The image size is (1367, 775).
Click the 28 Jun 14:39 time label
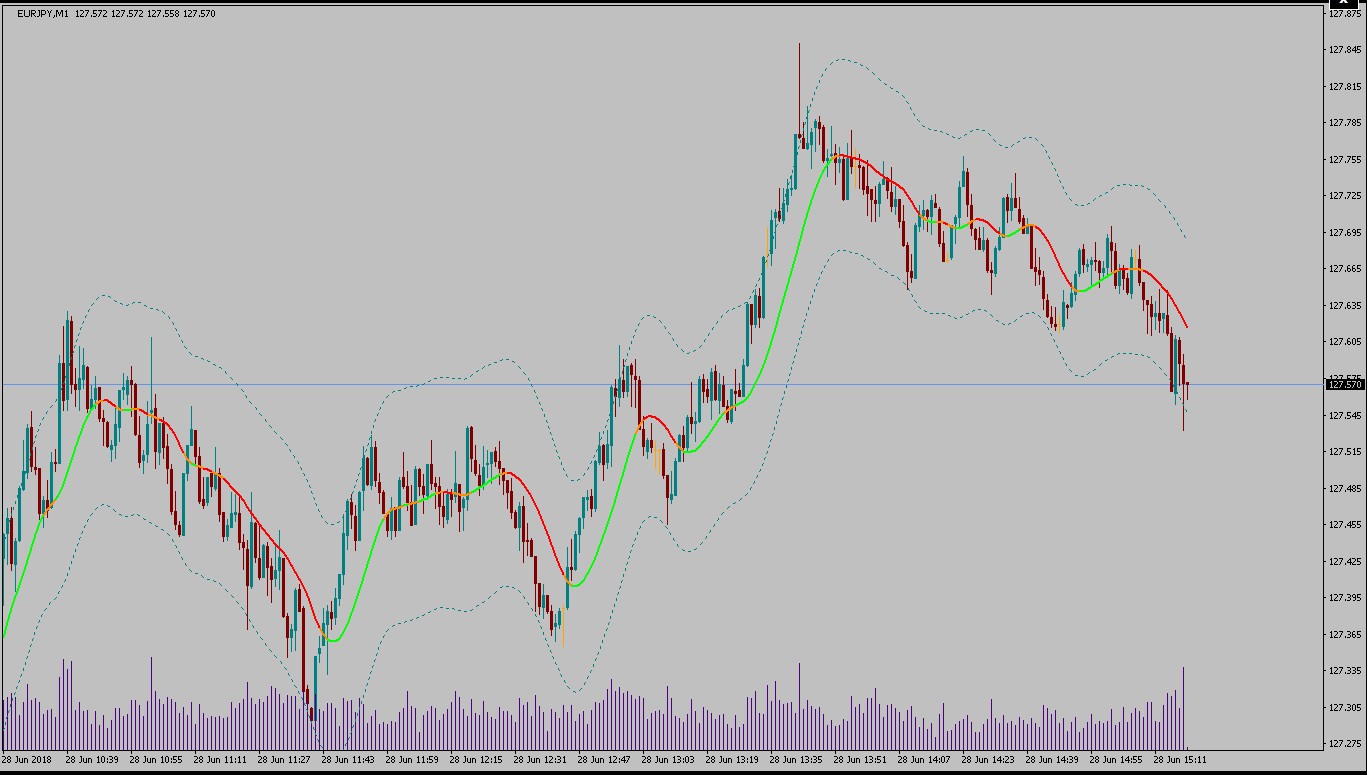pyautogui.click(x=1052, y=760)
